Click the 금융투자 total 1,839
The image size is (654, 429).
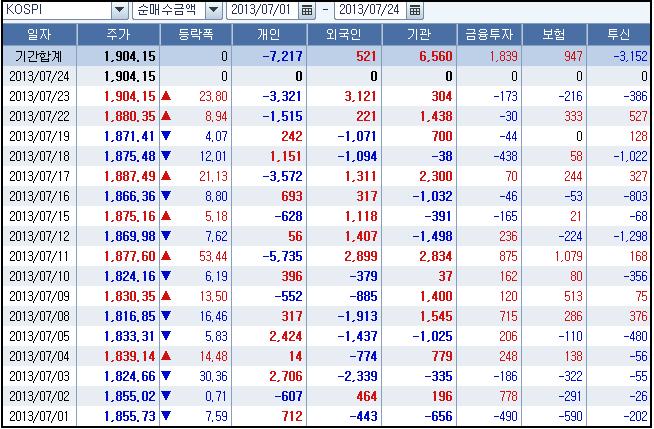coord(503,56)
